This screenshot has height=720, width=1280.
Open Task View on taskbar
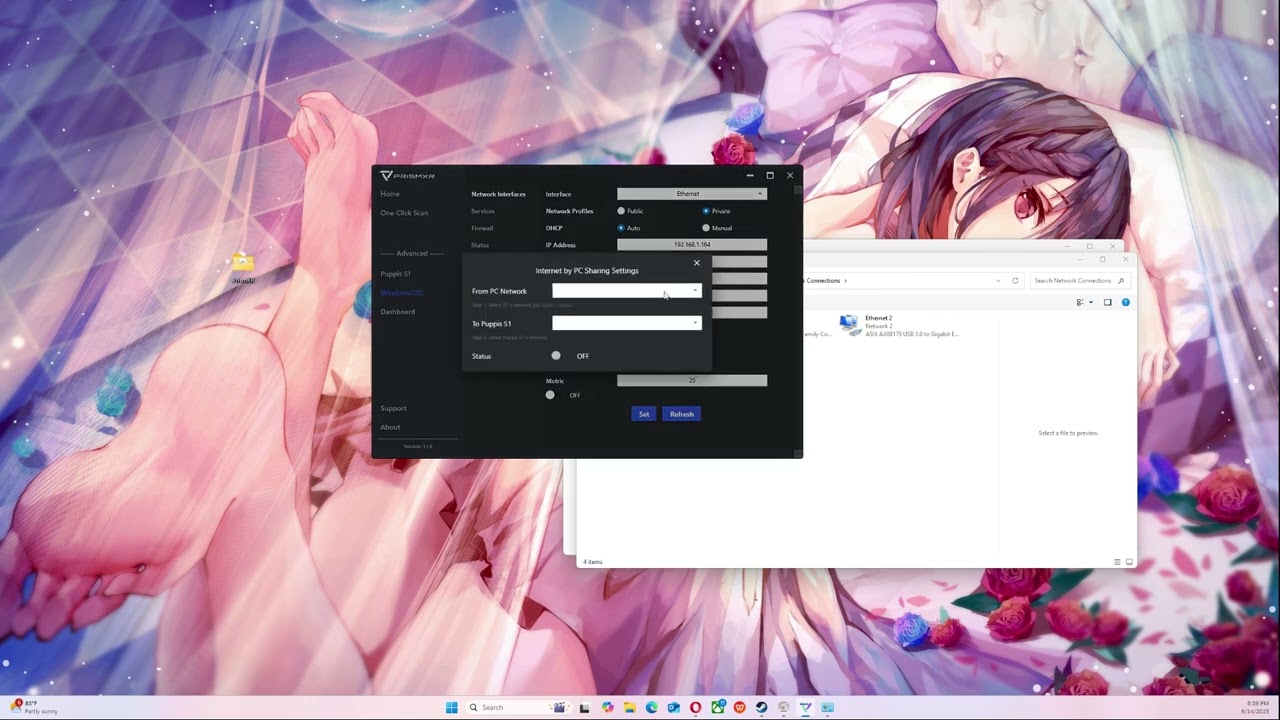(585, 707)
